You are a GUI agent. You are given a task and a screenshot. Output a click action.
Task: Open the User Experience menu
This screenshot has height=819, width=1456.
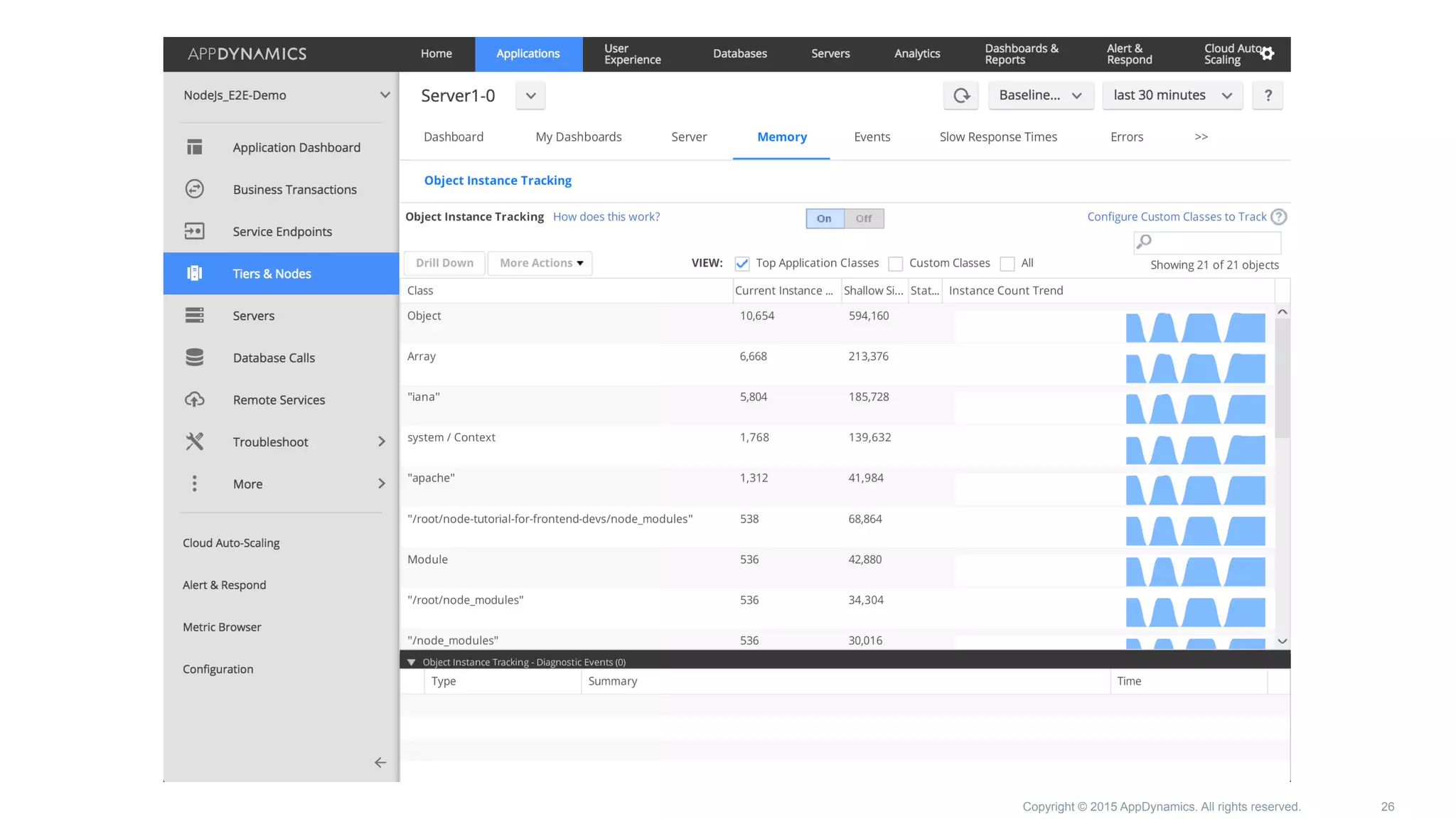click(x=632, y=53)
